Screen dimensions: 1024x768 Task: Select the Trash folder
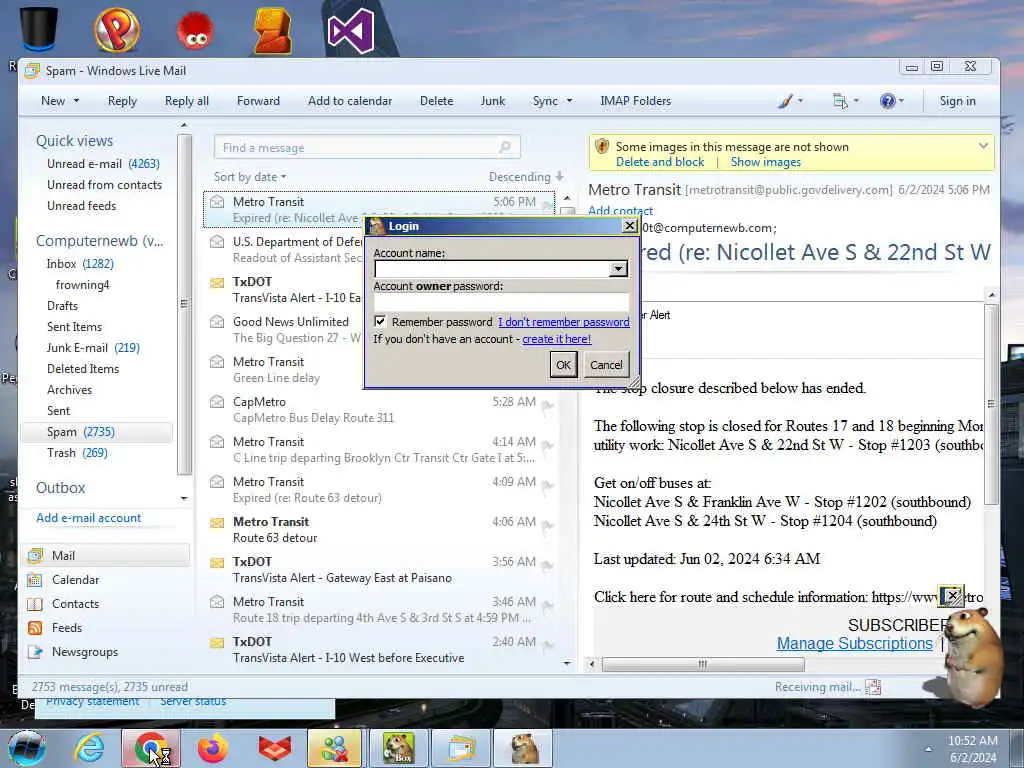pyautogui.click(x=77, y=453)
